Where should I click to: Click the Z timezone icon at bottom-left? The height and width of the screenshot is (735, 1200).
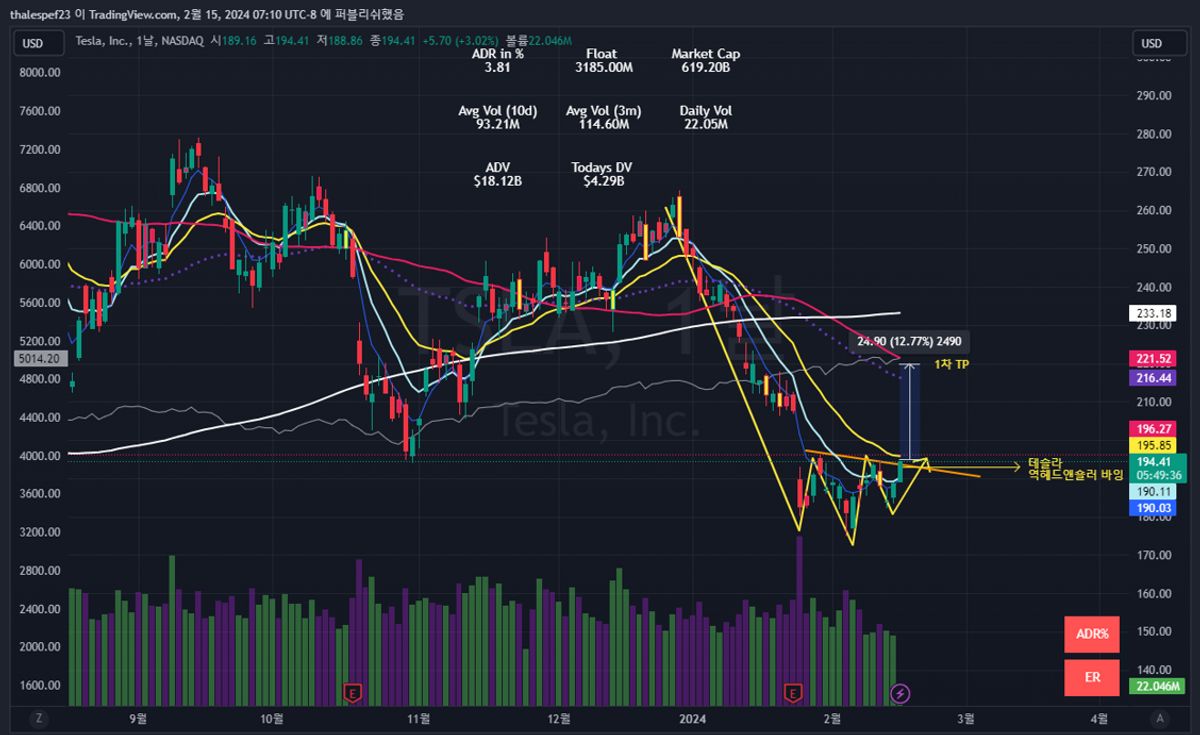[39, 717]
